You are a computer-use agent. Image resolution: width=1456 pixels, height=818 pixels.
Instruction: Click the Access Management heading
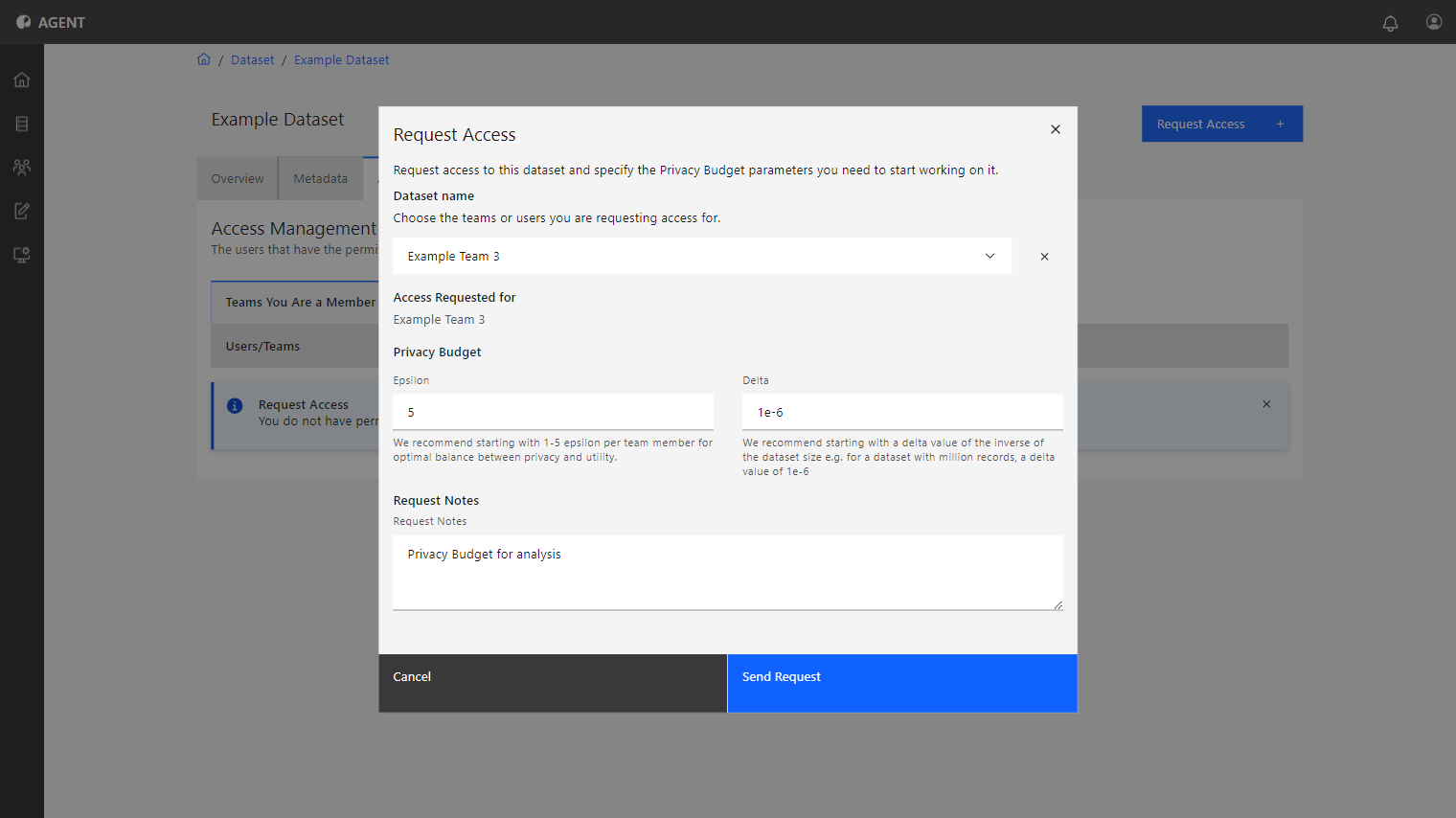[294, 229]
